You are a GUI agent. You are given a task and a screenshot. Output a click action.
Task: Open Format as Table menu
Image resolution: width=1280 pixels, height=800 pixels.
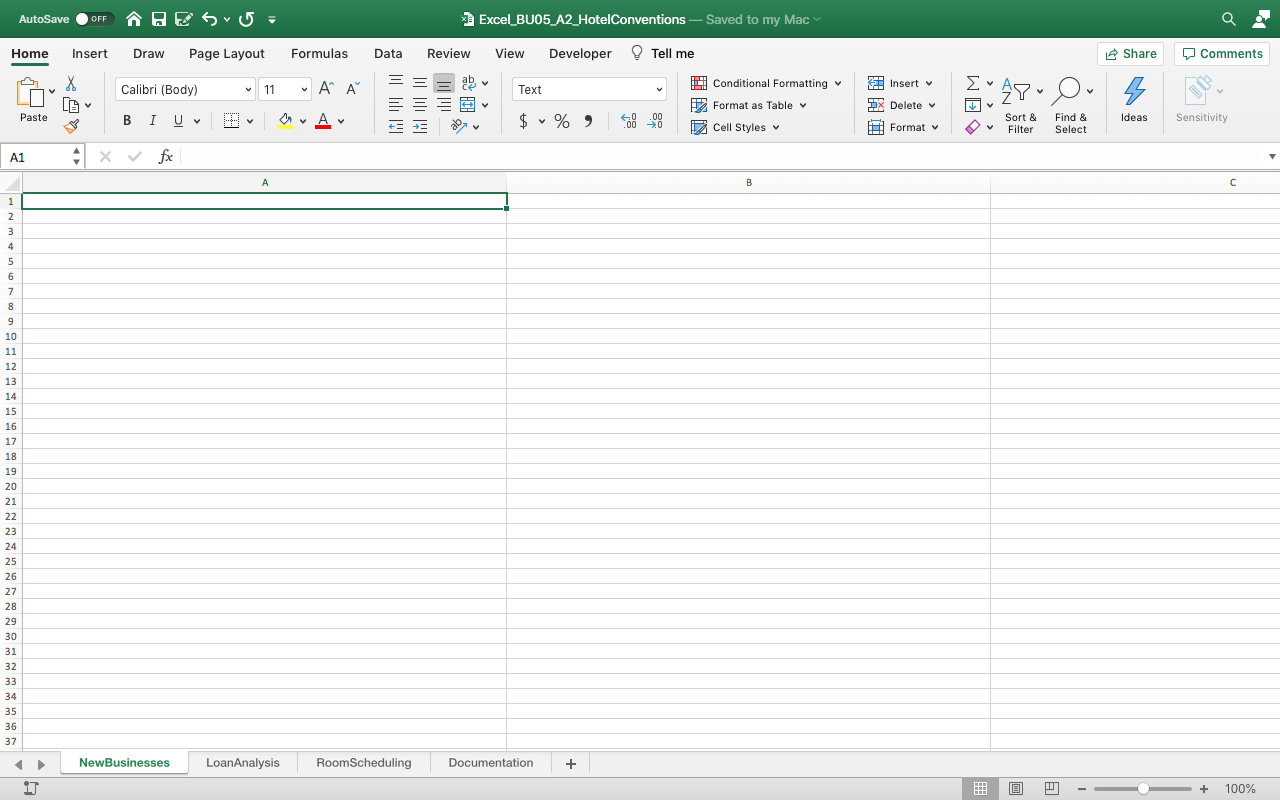pyautogui.click(x=749, y=105)
